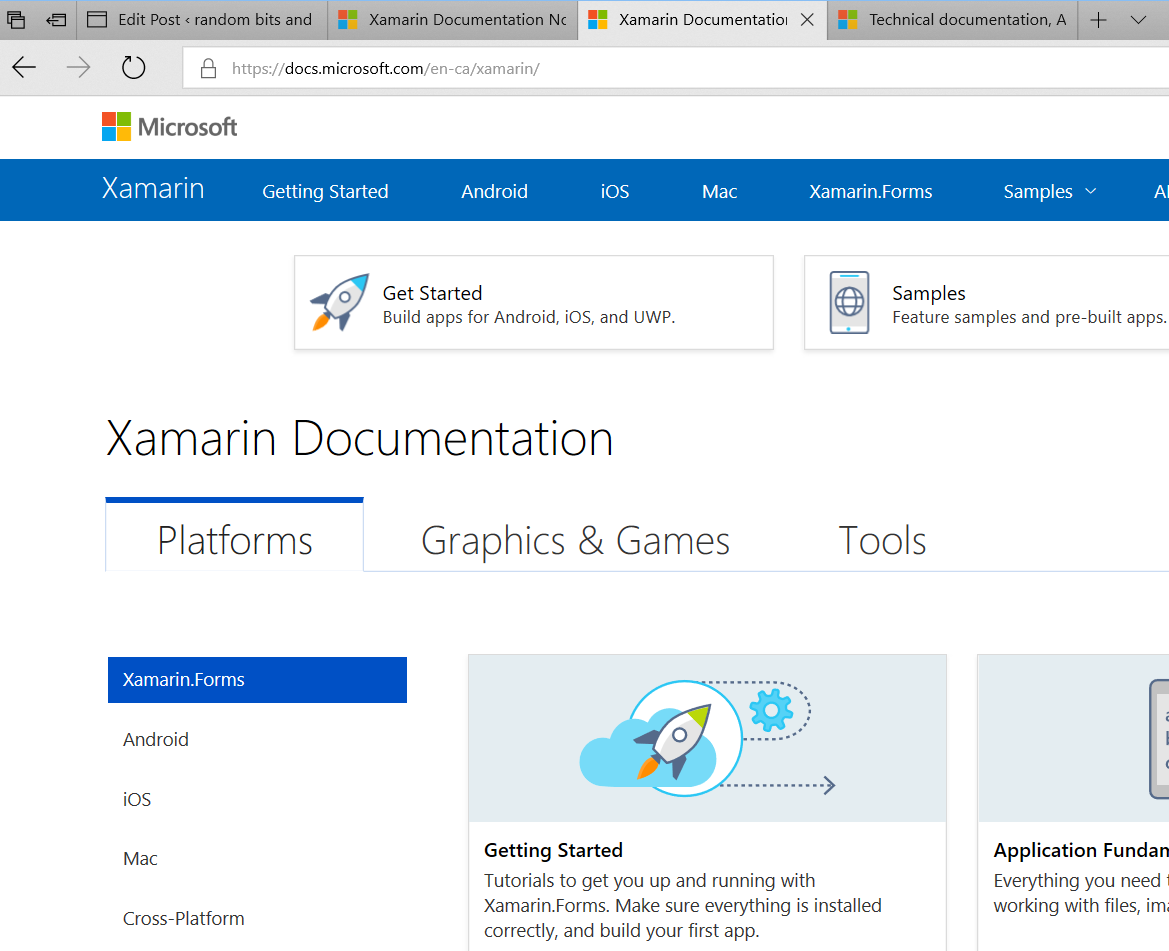
Task: Open Xamarin.Forms in the blue navbar
Action: [x=870, y=191]
